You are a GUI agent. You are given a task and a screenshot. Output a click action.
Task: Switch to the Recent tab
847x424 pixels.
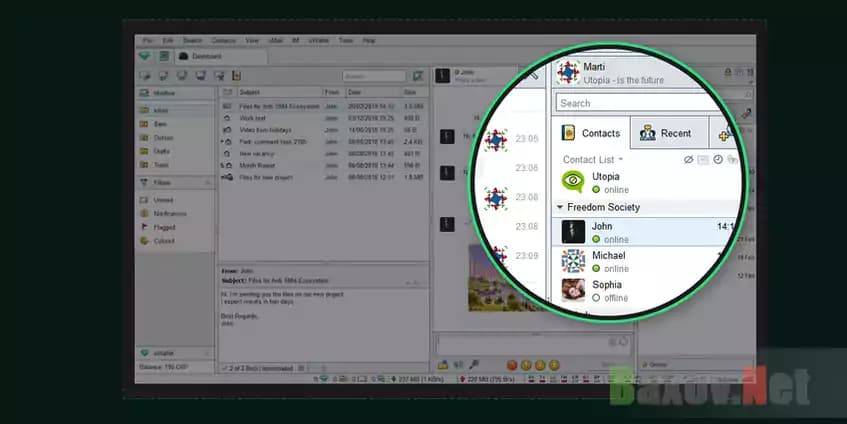pyautogui.click(x=665, y=133)
